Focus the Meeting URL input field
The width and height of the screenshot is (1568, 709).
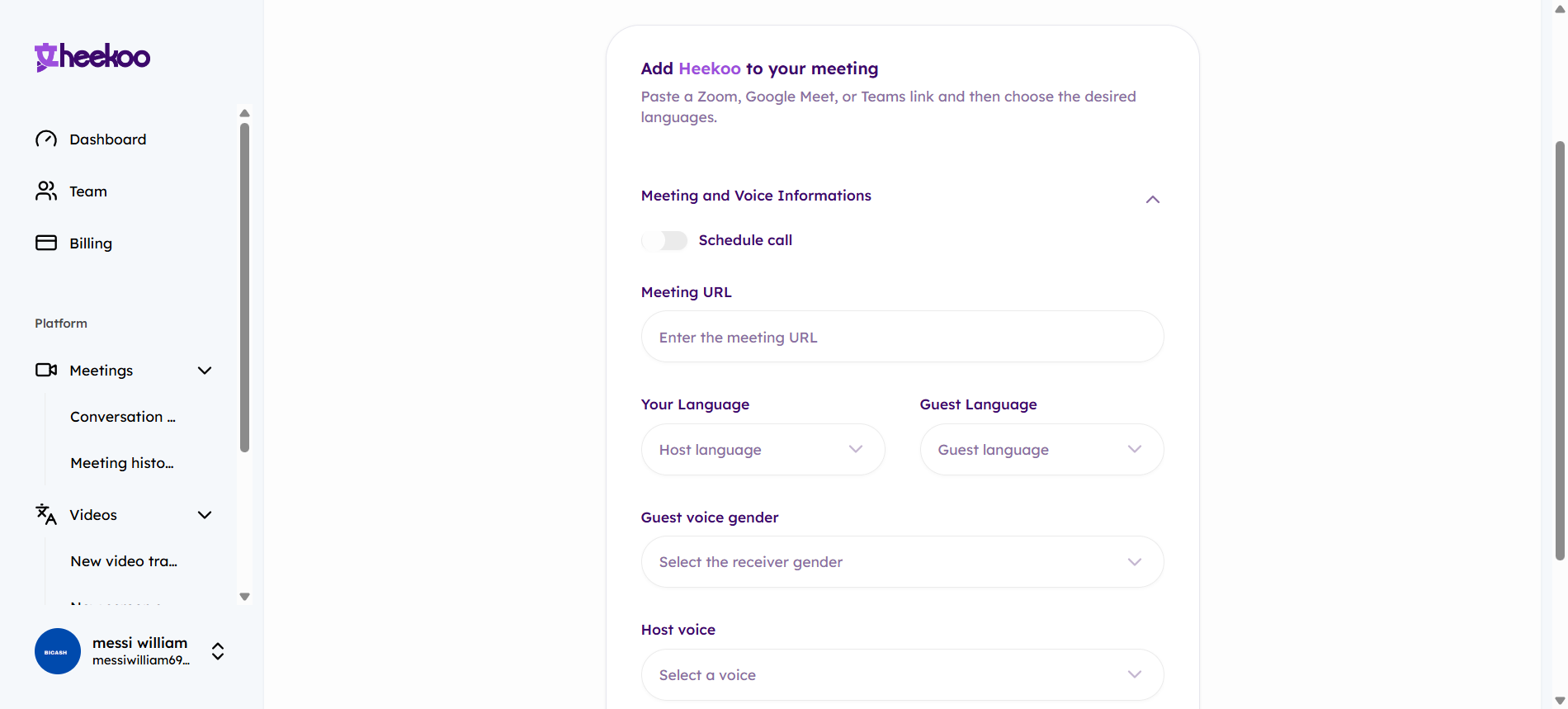[903, 337]
